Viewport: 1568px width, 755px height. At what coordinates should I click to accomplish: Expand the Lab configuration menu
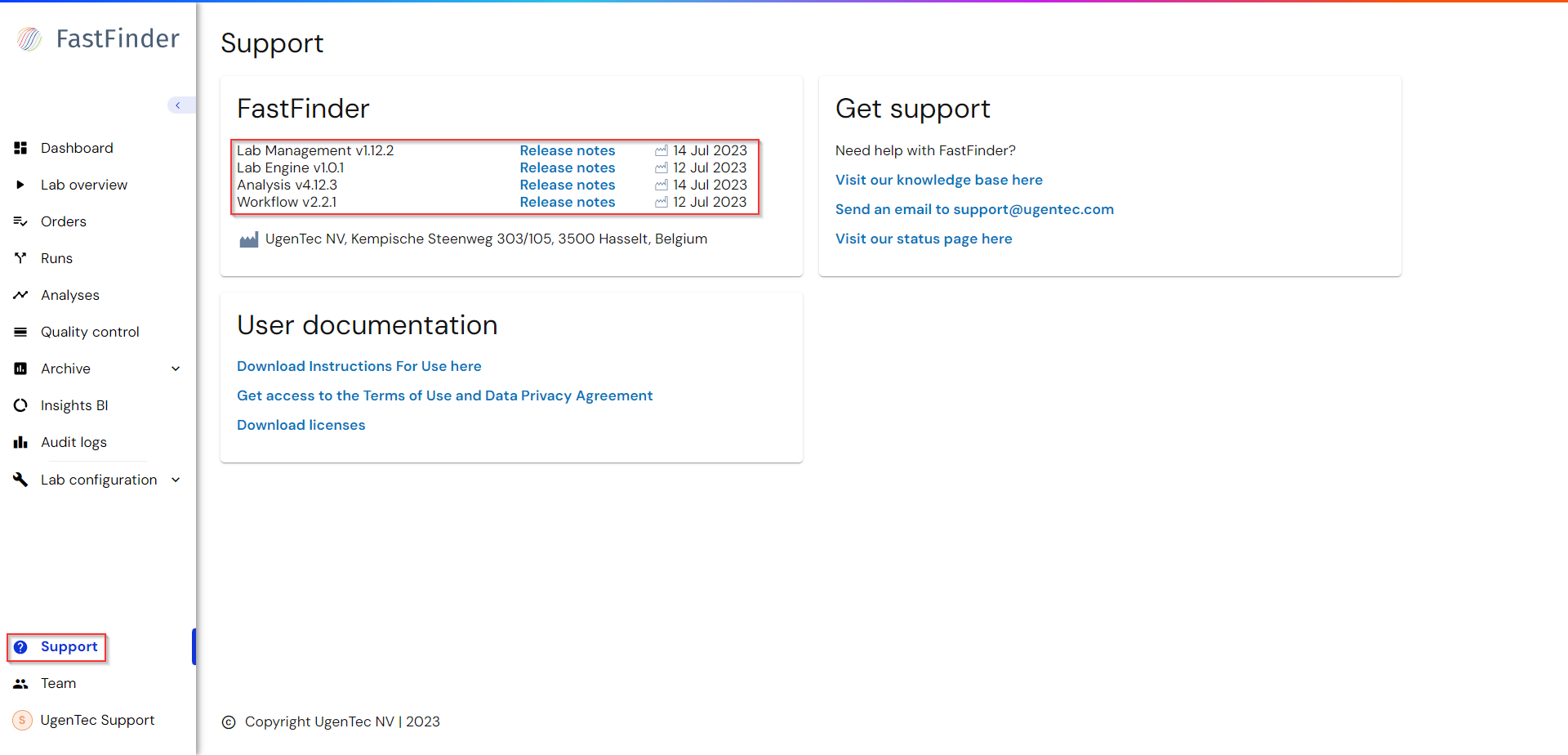pyautogui.click(x=176, y=480)
